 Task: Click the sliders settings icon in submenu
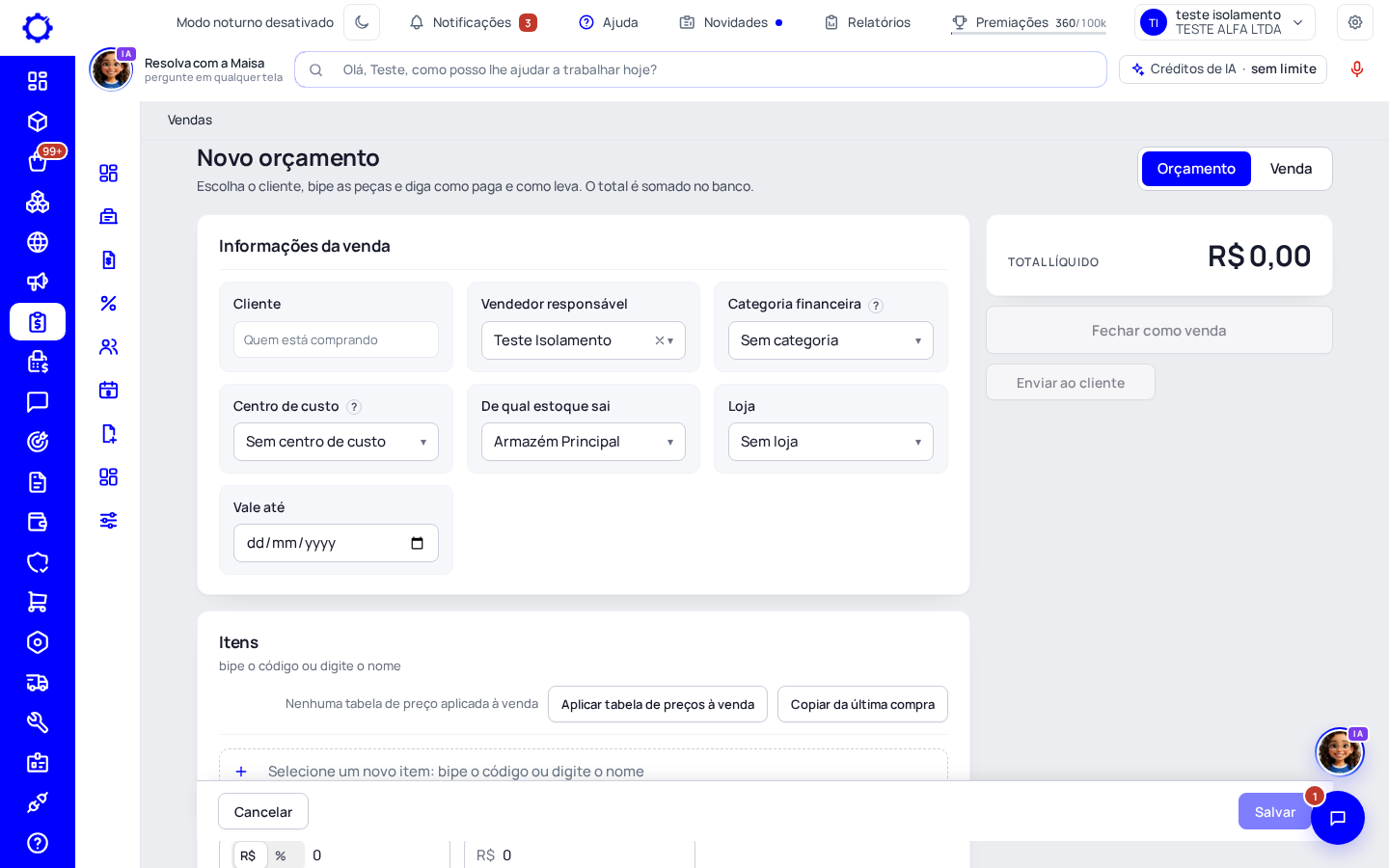[108, 520]
